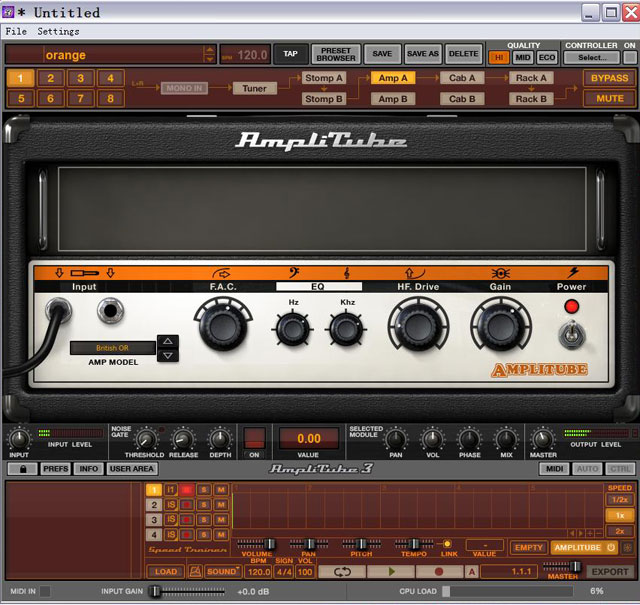
Task: Select previous amp model with up arrow
Action: [x=168, y=341]
